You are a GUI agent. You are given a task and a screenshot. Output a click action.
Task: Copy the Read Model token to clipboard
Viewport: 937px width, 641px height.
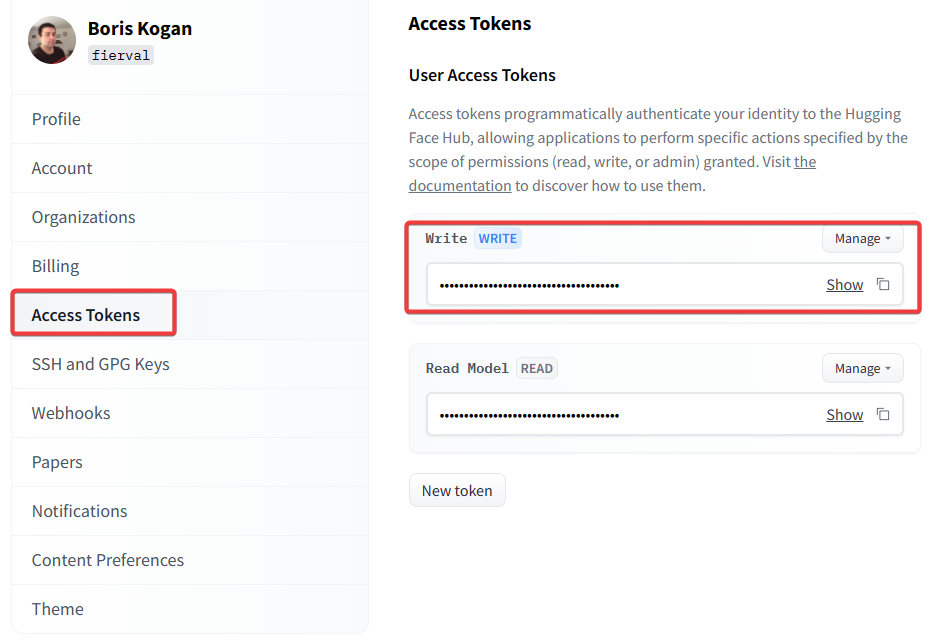(883, 414)
